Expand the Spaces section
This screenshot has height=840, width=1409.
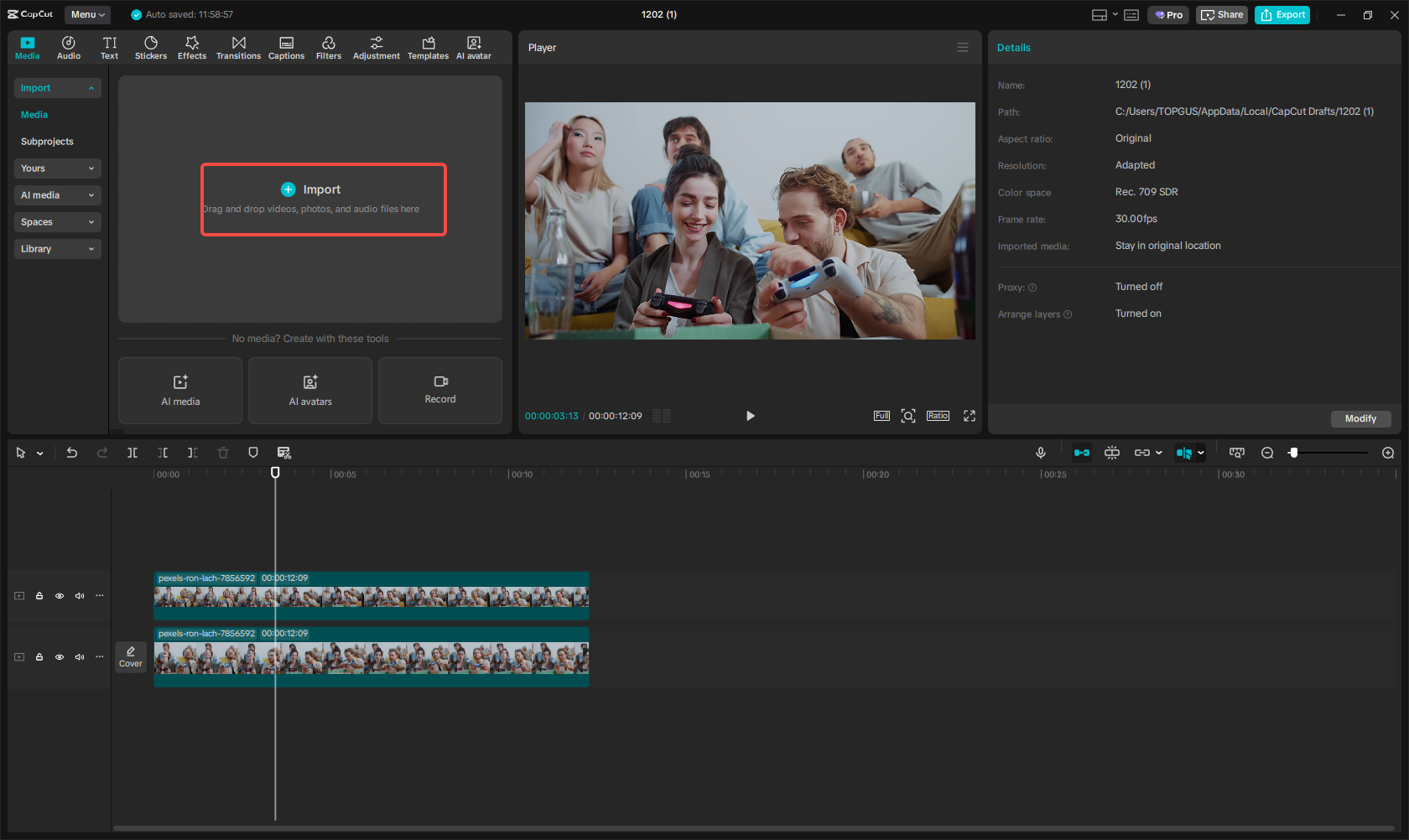coord(57,221)
